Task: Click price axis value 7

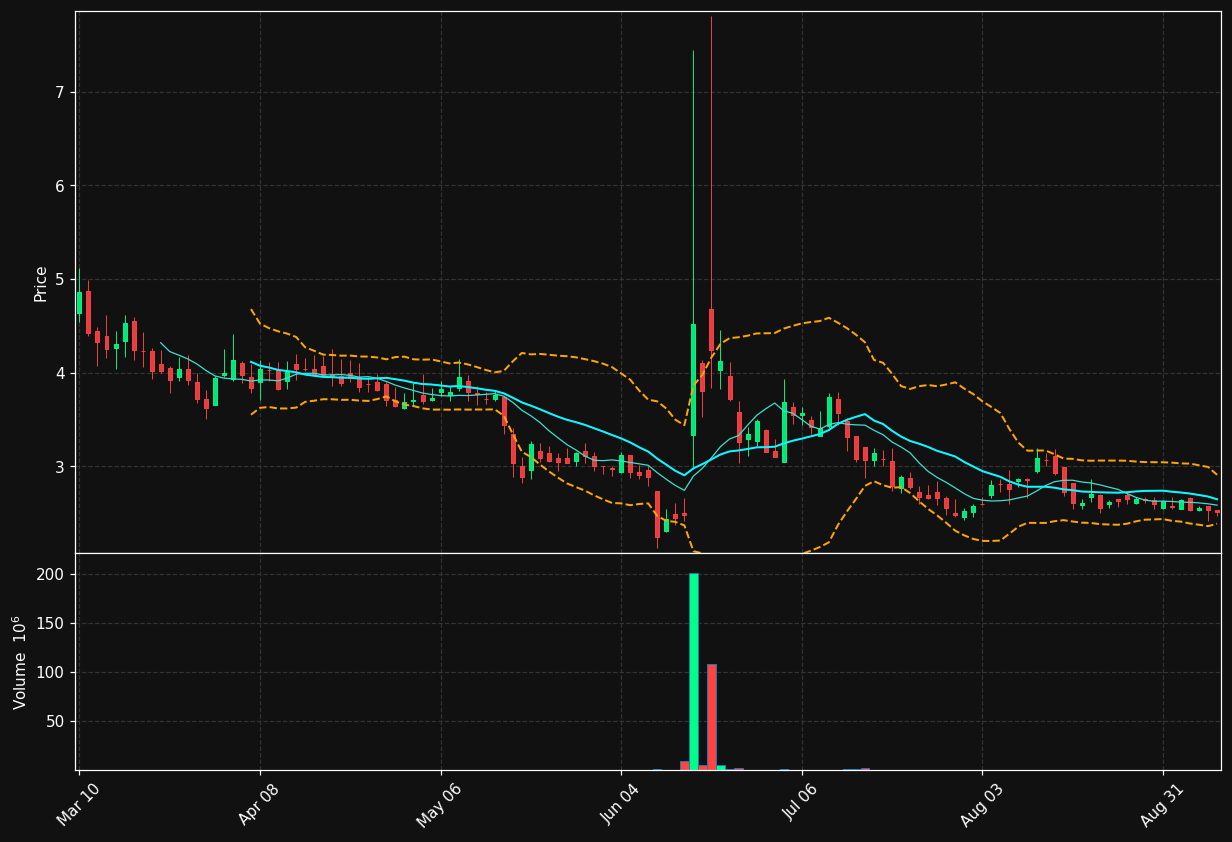Action: tap(59, 93)
